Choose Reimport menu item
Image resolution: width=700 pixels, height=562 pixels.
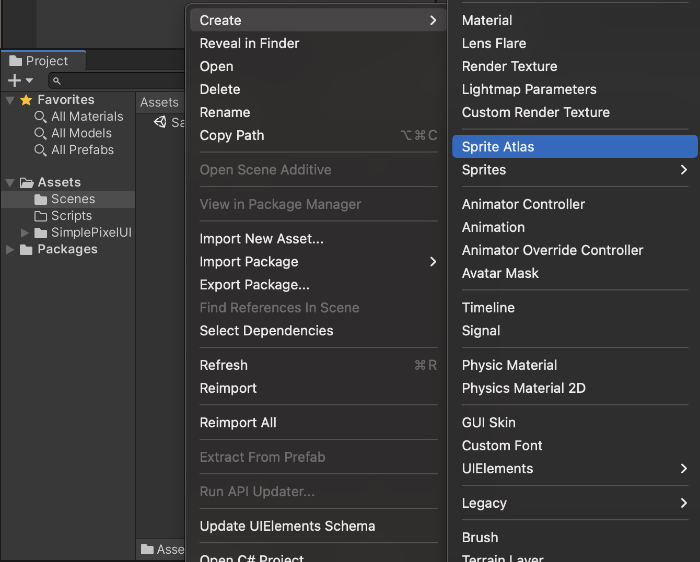tap(317, 388)
